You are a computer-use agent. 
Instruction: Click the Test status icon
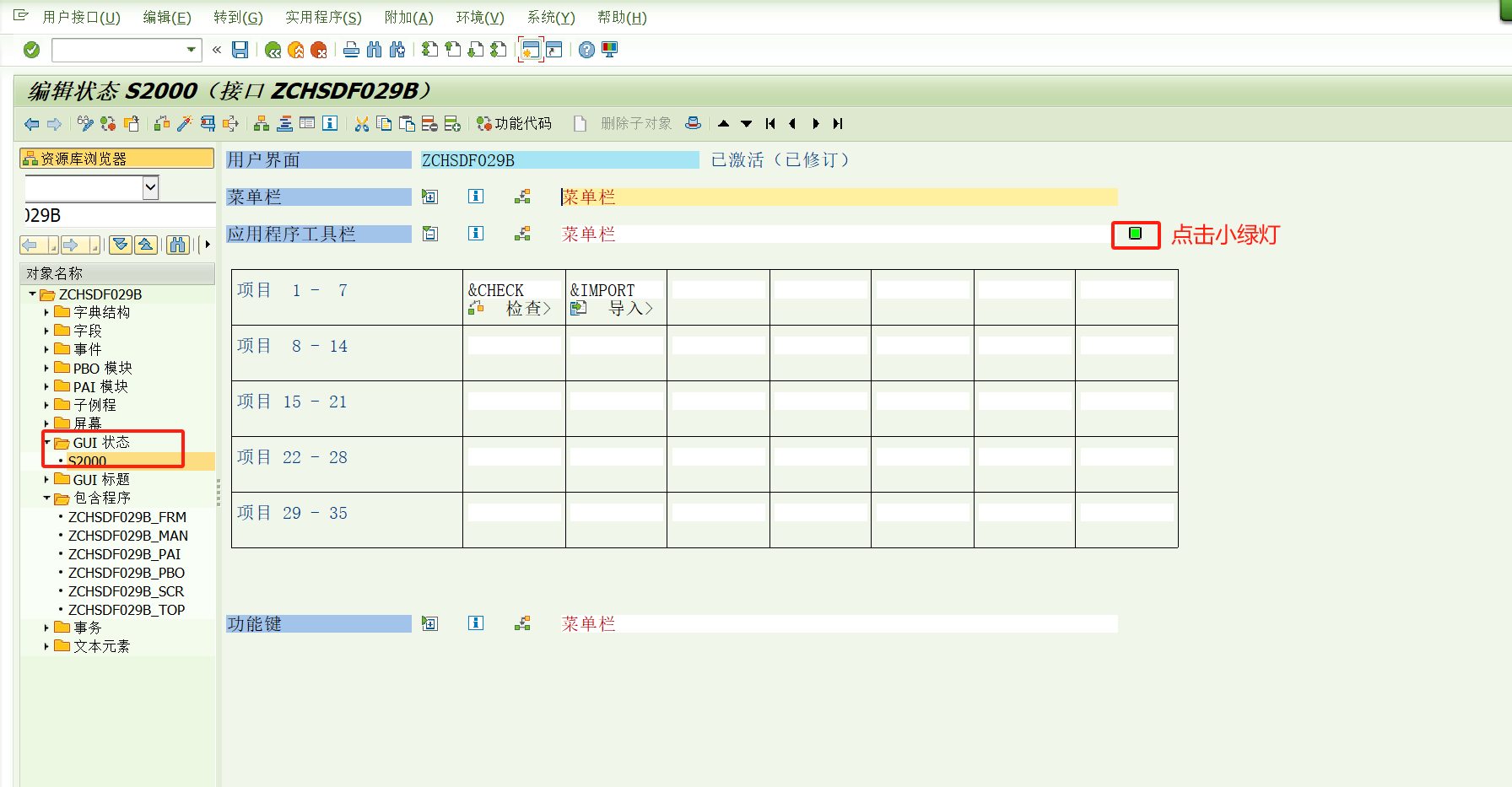208,124
